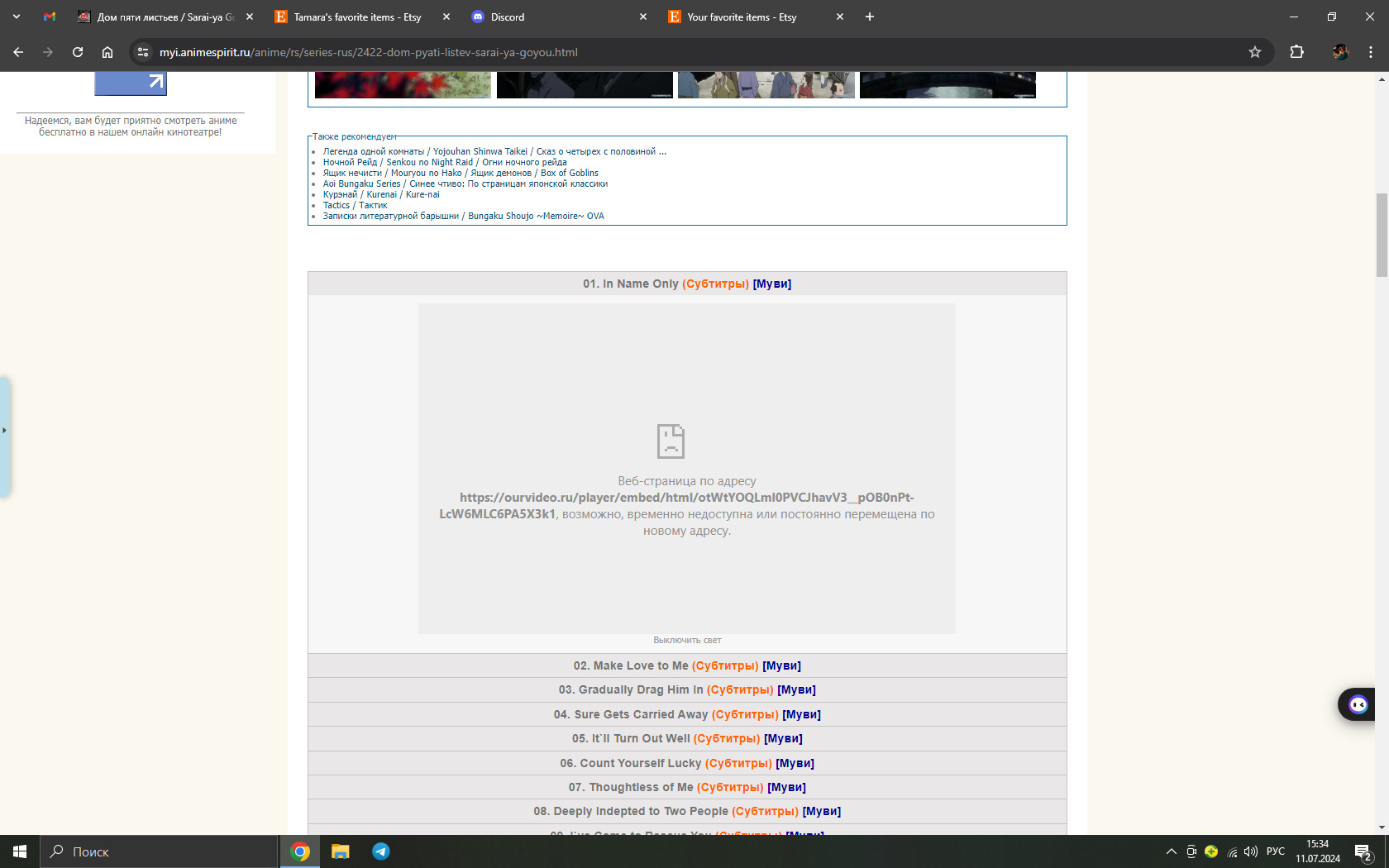Click the third anime screenshot thumbnail
Screen dimensions: 1389x868
[766, 85]
